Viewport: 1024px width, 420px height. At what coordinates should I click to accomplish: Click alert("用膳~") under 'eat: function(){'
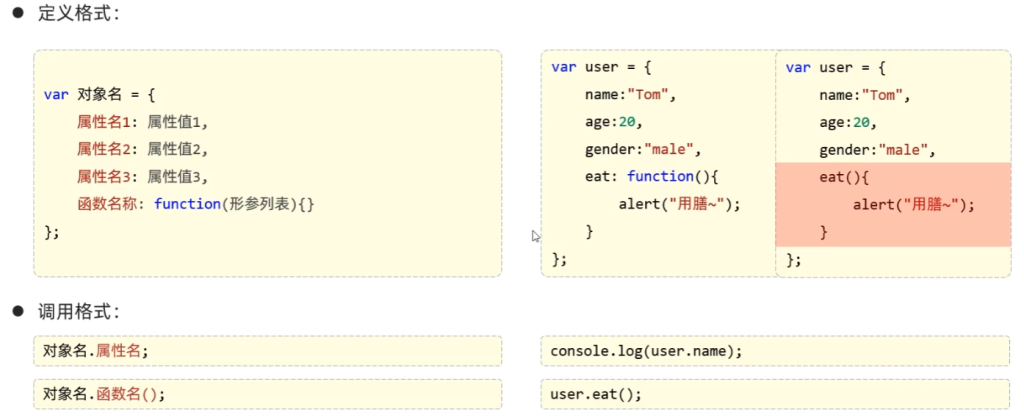click(x=679, y=205)
